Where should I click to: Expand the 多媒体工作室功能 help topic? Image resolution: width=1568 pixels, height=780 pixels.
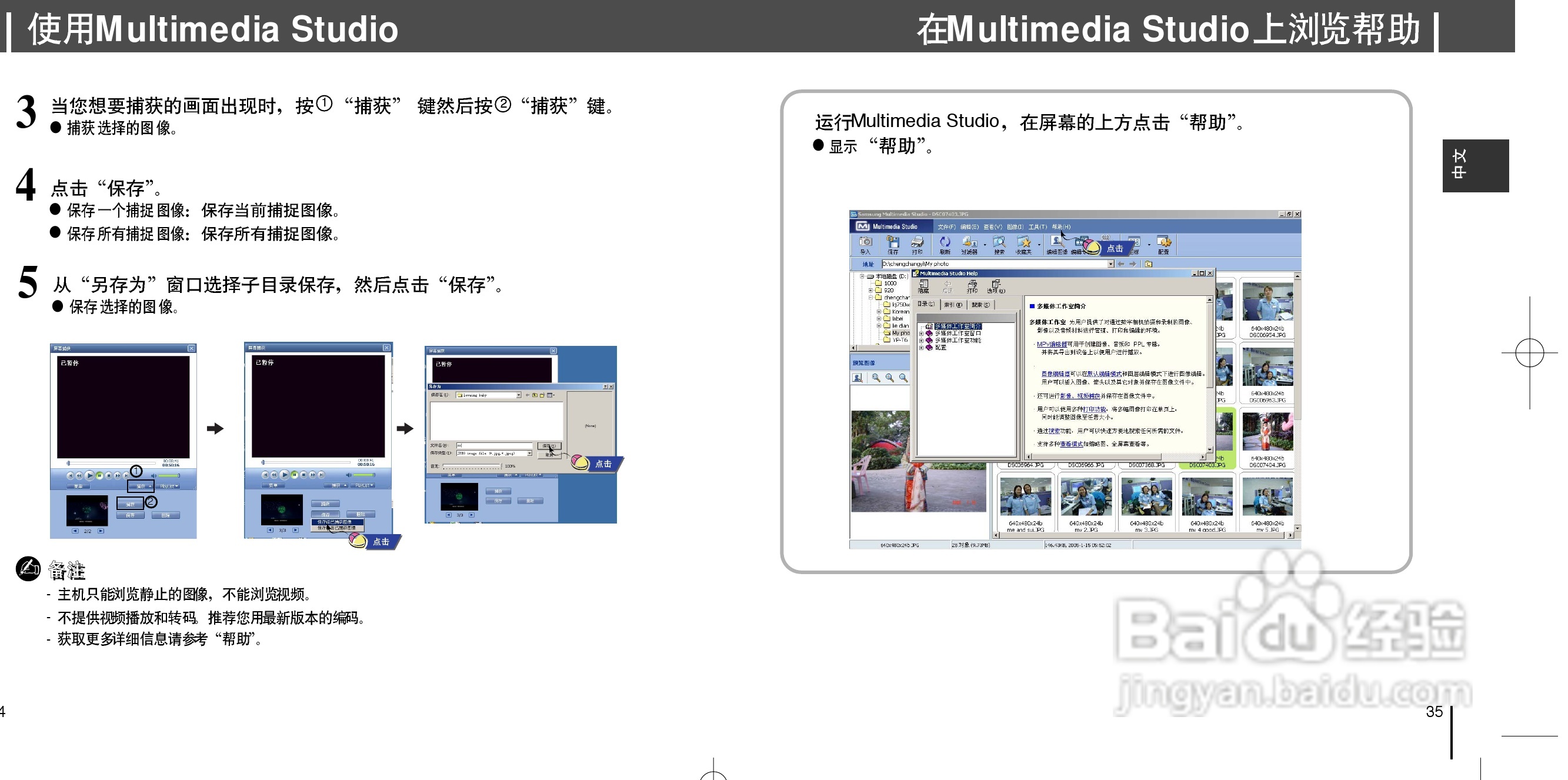coord(921,341)
